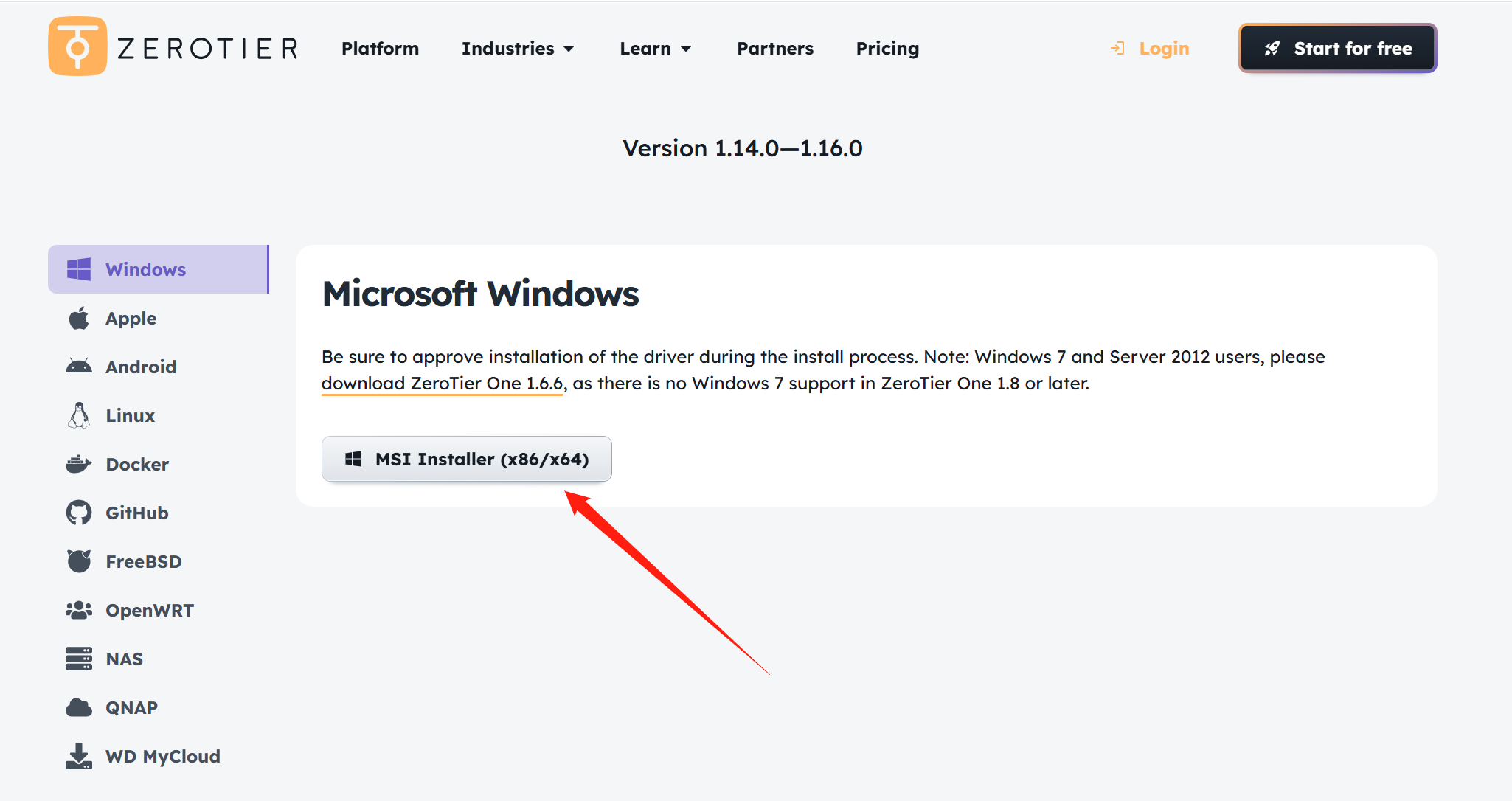Click the NAS server stack icon
Screen dimensions: 1512x801
point(79,659)
